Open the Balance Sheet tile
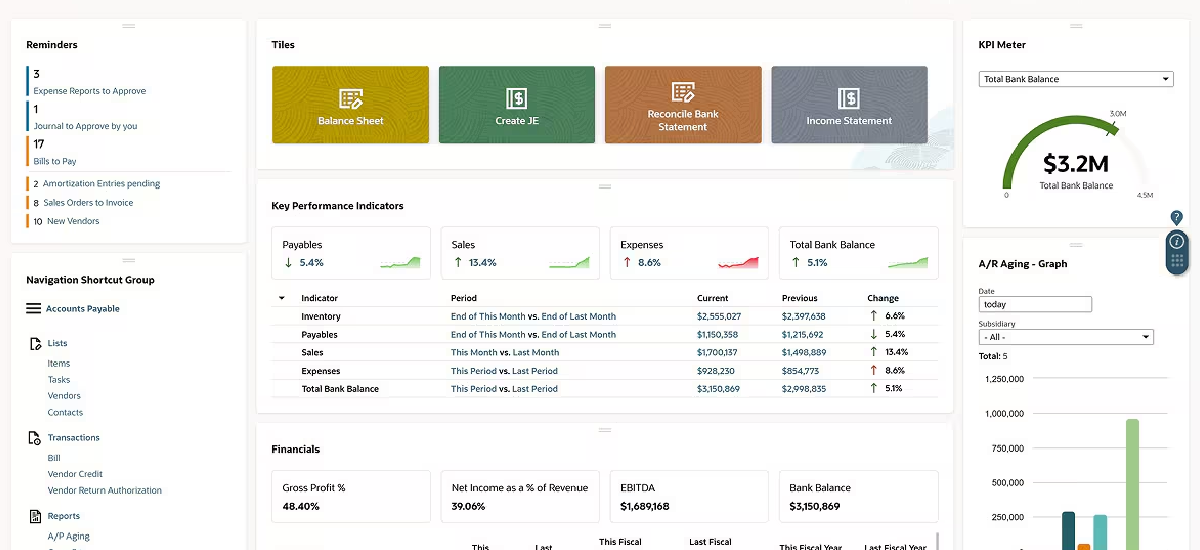The width and height of the screenshot is (1200, 550). coord(350,105)
